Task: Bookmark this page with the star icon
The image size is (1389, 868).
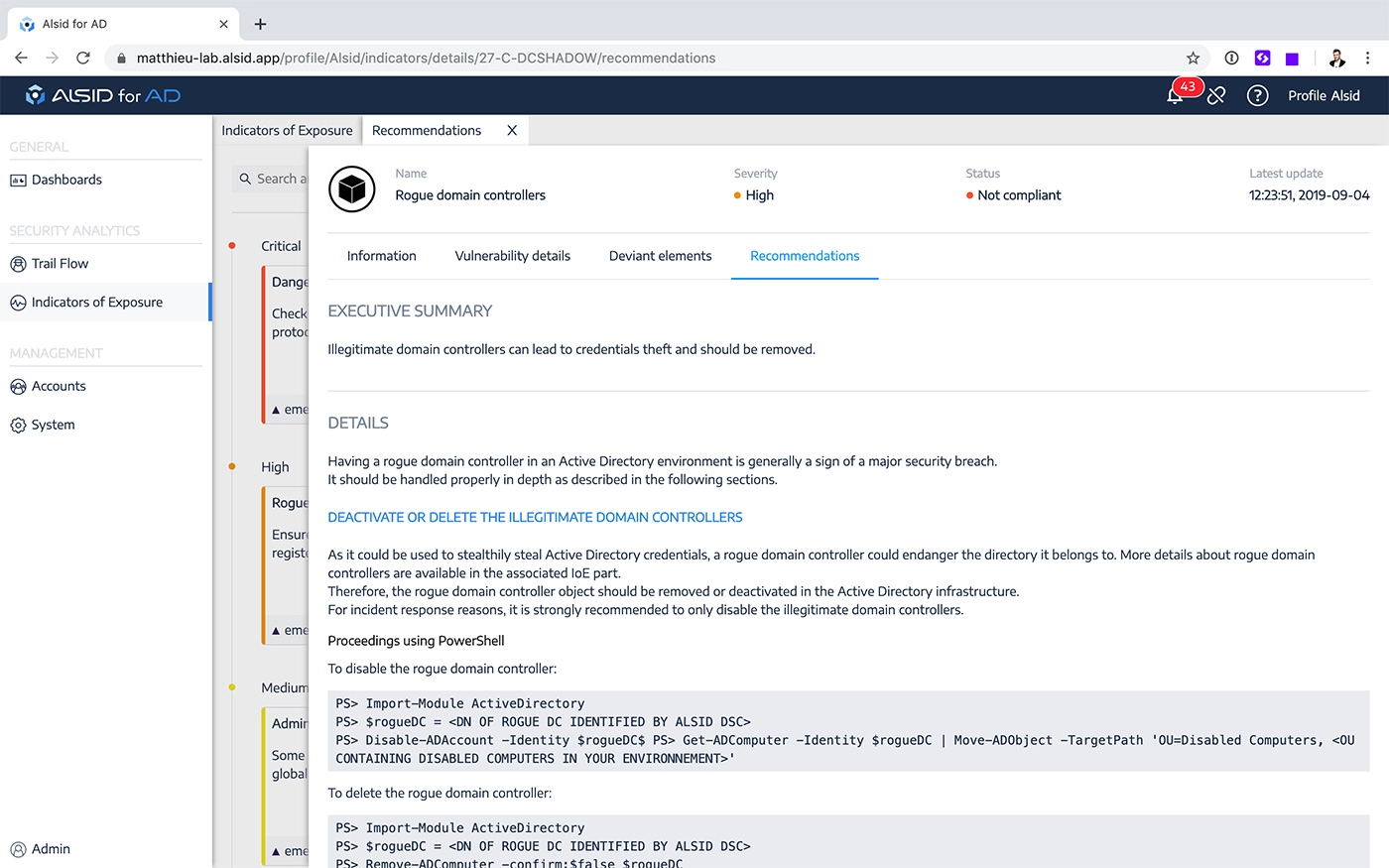Action: 1193,58
